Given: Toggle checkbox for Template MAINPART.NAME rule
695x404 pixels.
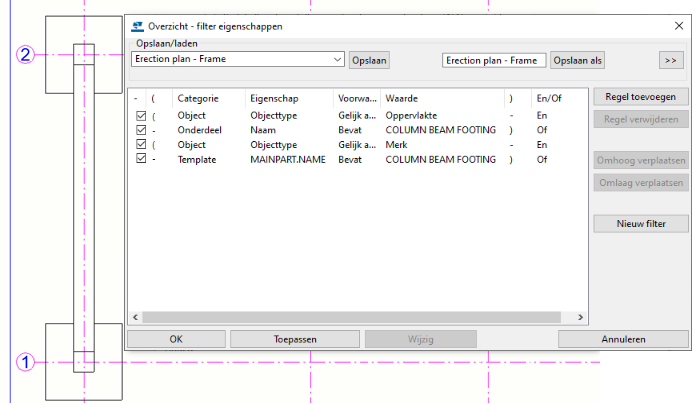Looking at the screenshot, I should [141, 158].
